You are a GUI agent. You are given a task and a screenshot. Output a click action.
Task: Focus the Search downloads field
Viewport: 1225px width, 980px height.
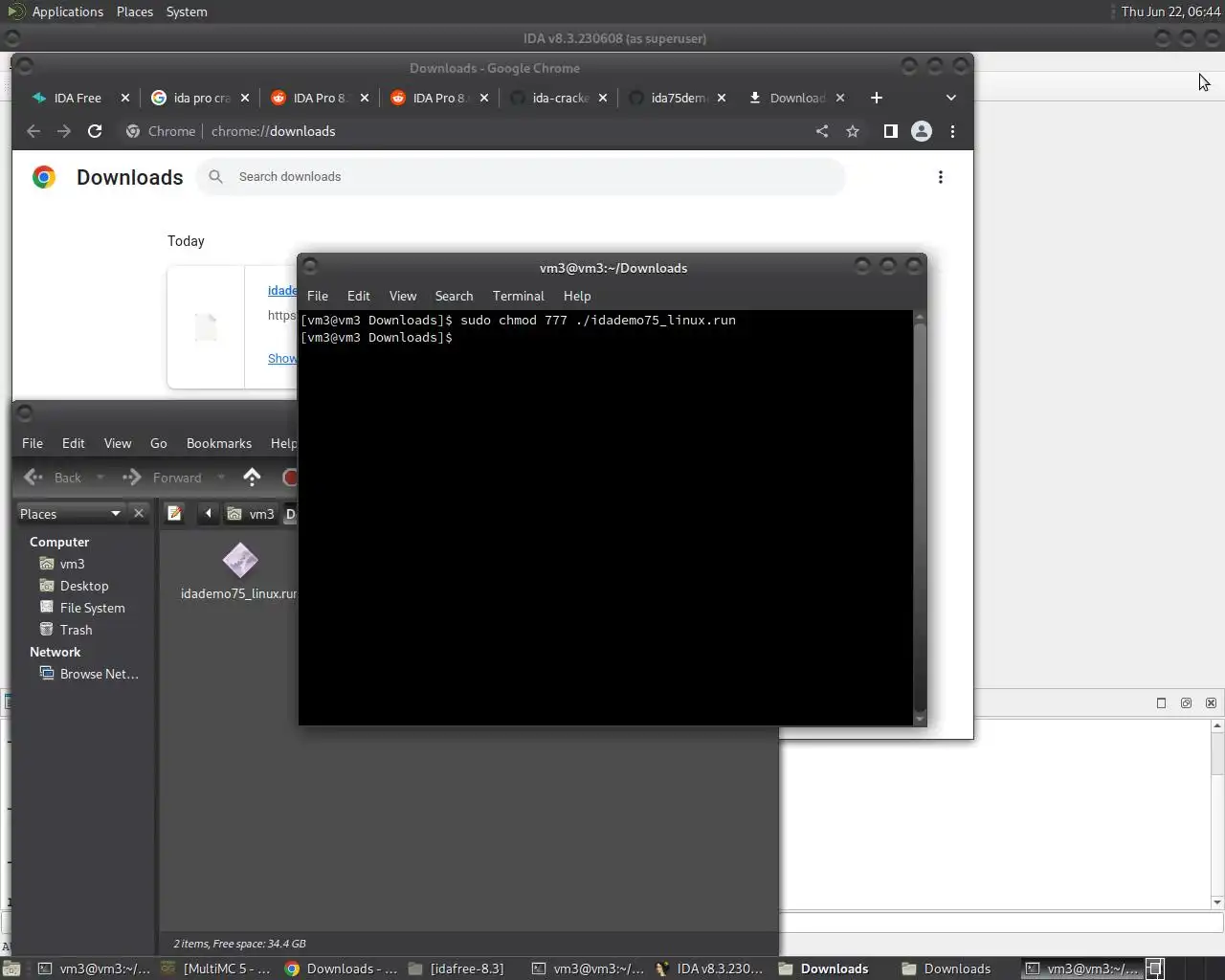[x=522, y=177]
